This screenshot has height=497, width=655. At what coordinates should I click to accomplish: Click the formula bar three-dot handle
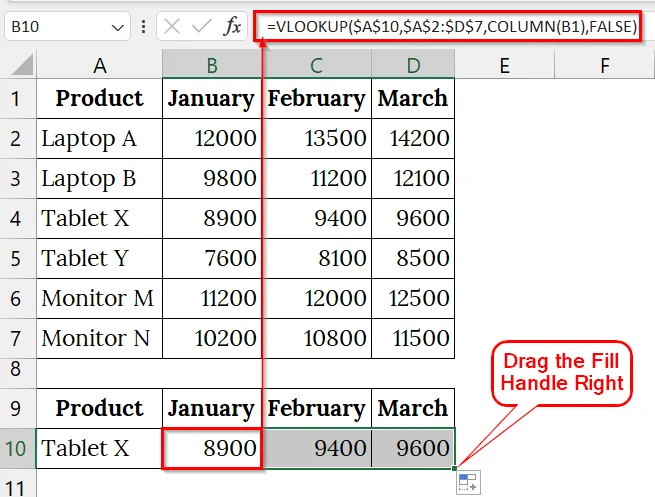[x=143, y=27]
